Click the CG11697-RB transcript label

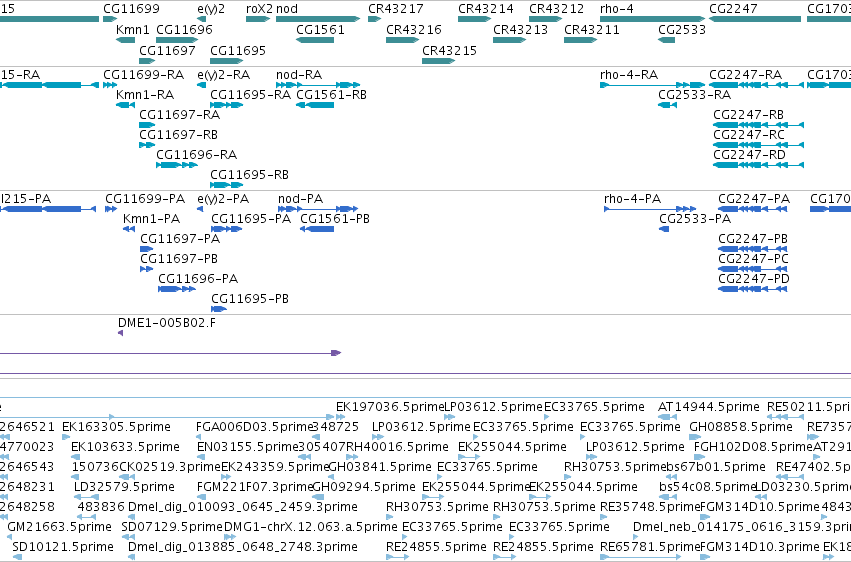pos(179,135)
